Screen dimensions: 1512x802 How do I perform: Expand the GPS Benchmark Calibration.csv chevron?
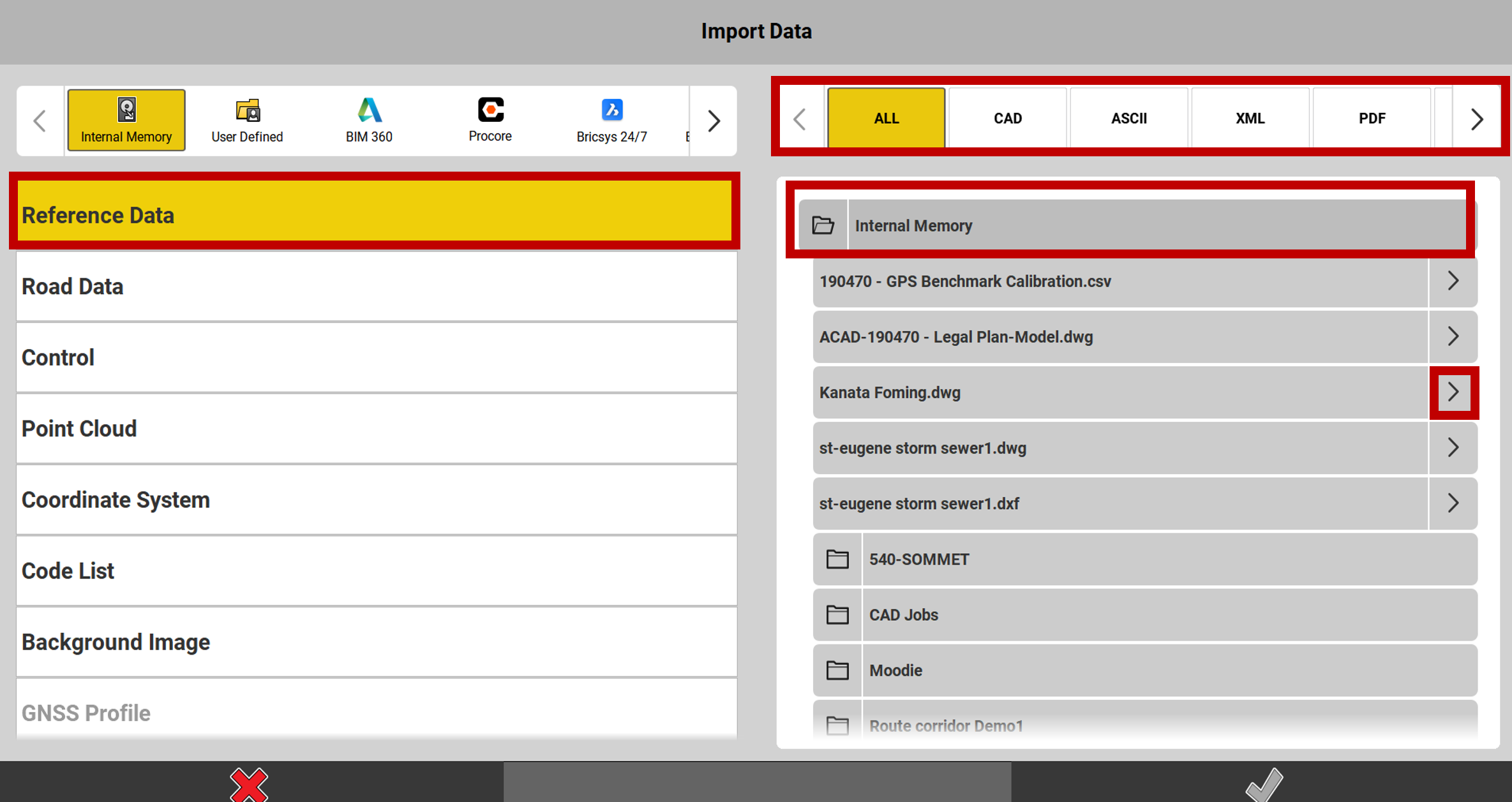click(1453, 281)
